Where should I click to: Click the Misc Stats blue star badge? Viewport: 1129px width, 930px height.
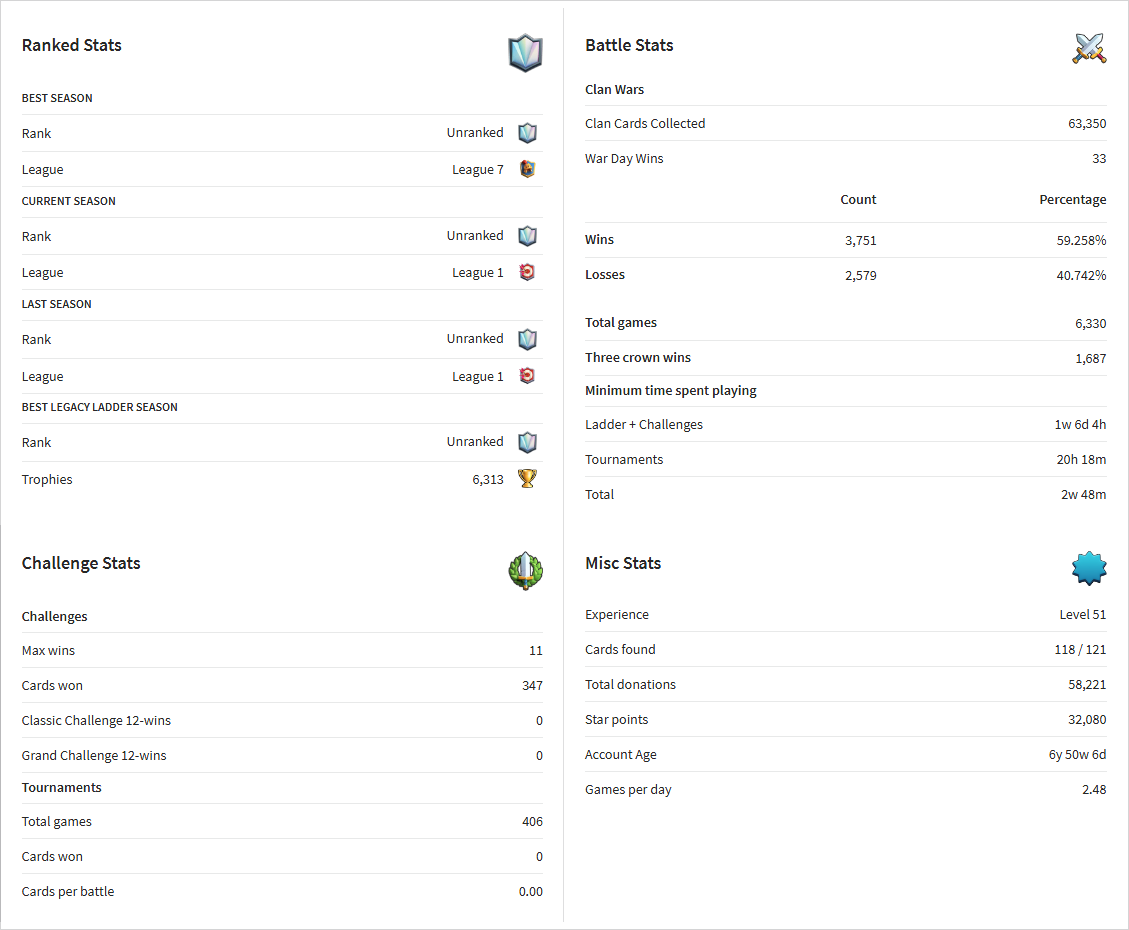pos(1089,569)
